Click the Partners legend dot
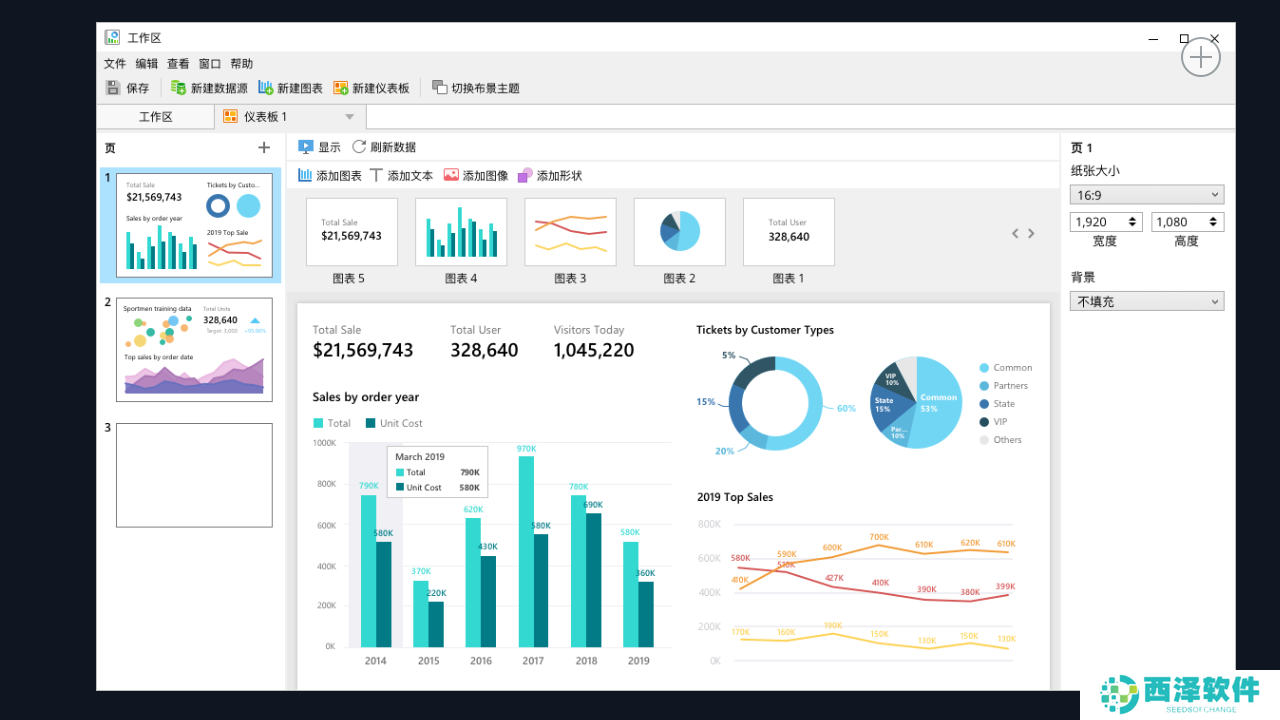 coord(984,386)
